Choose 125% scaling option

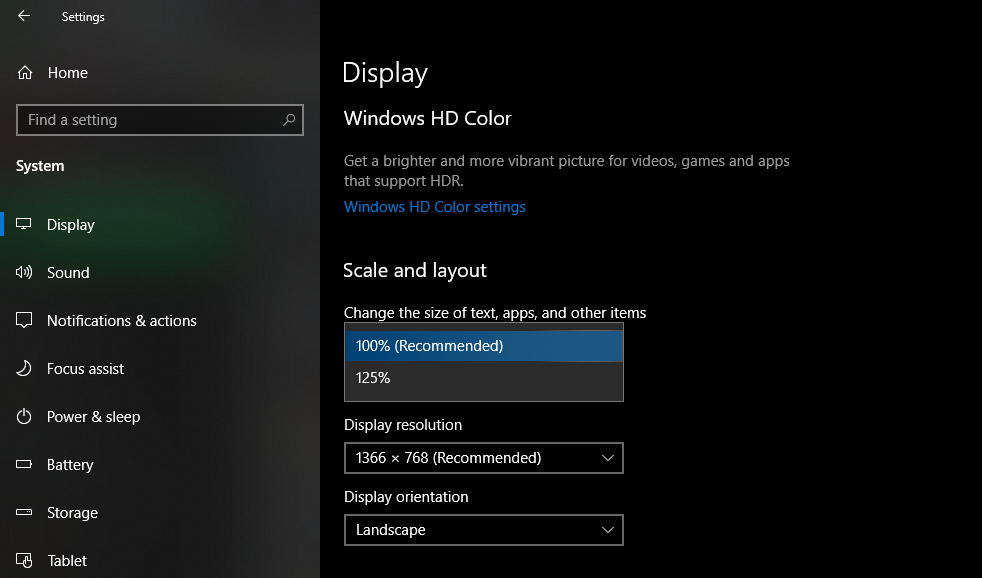click(483, 378)
